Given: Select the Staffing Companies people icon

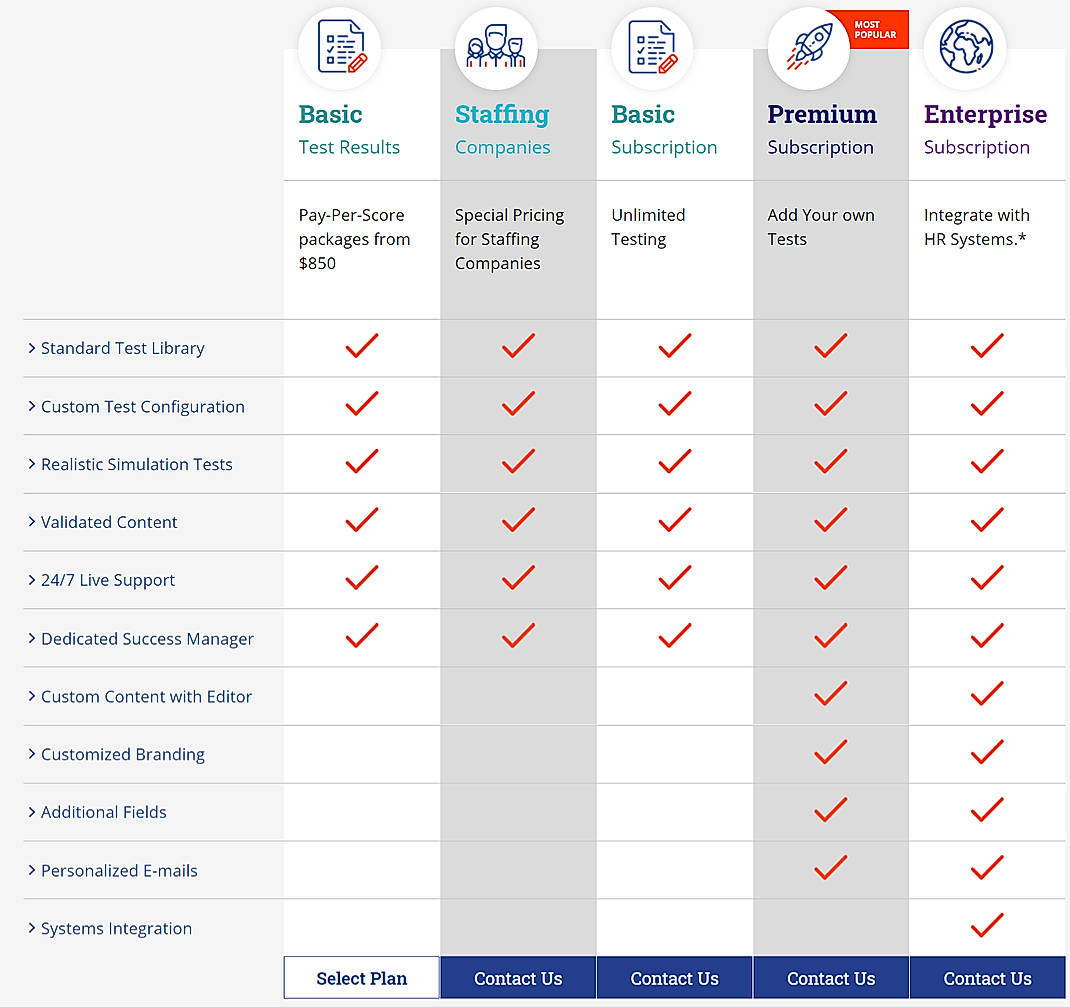Looking at the screenshot, I should click(496, 47).
